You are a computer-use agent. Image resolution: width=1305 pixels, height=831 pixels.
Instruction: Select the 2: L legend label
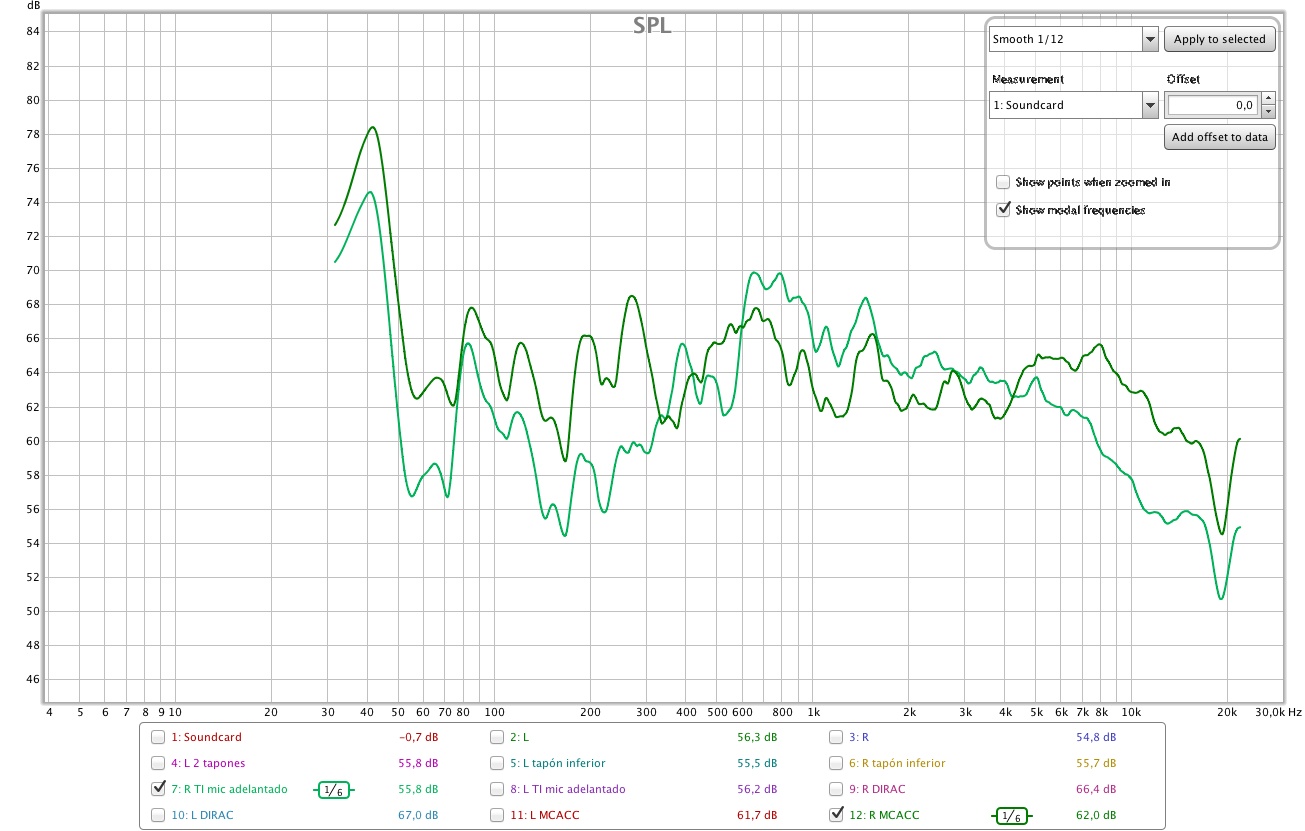[x=519, y=737]
